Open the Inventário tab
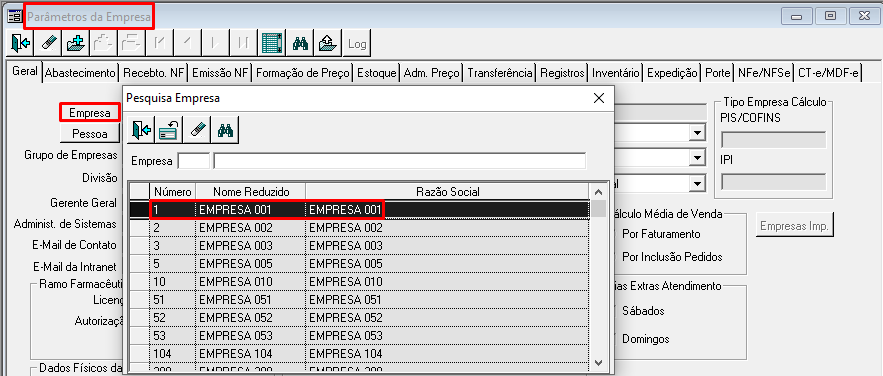 [x=616, y=73]
